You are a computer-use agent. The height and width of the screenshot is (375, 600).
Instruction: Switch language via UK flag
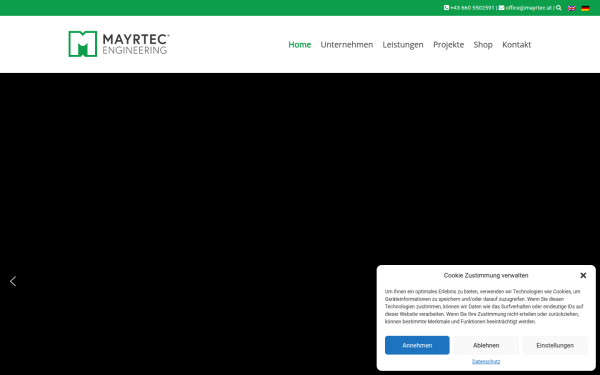(x=572, y=8)
